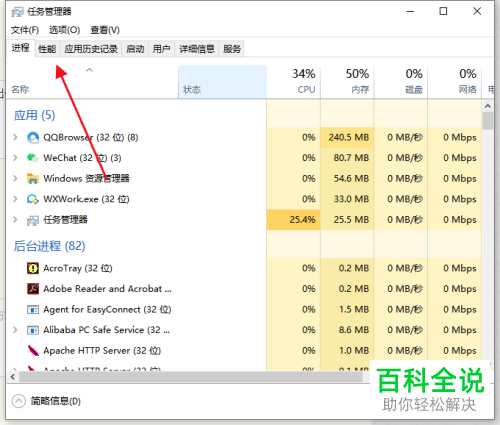Sort by the 状态 column header
The image size is (500, 425).
(222, 82)
